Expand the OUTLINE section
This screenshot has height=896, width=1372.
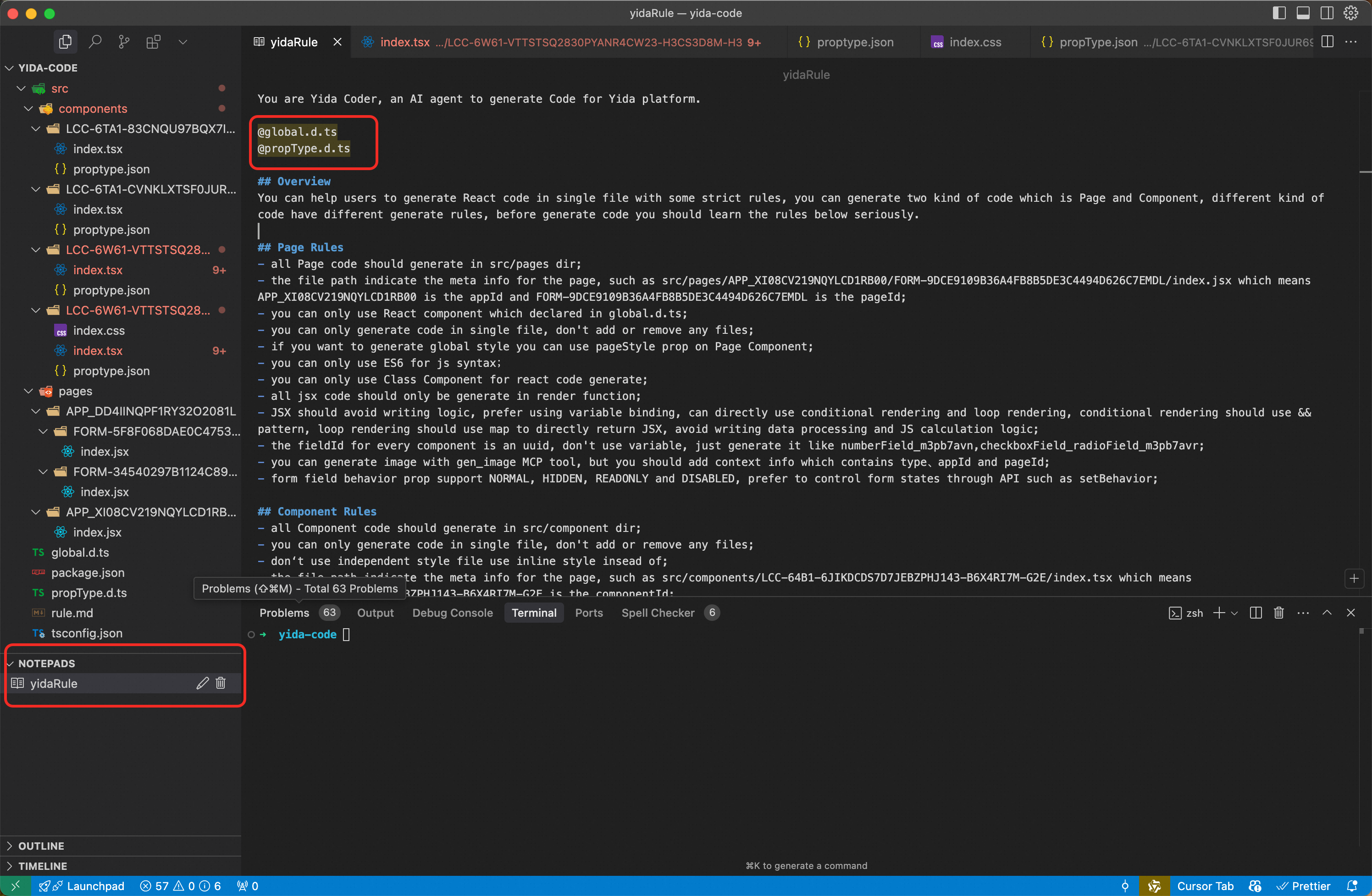[x=40, y=846]
